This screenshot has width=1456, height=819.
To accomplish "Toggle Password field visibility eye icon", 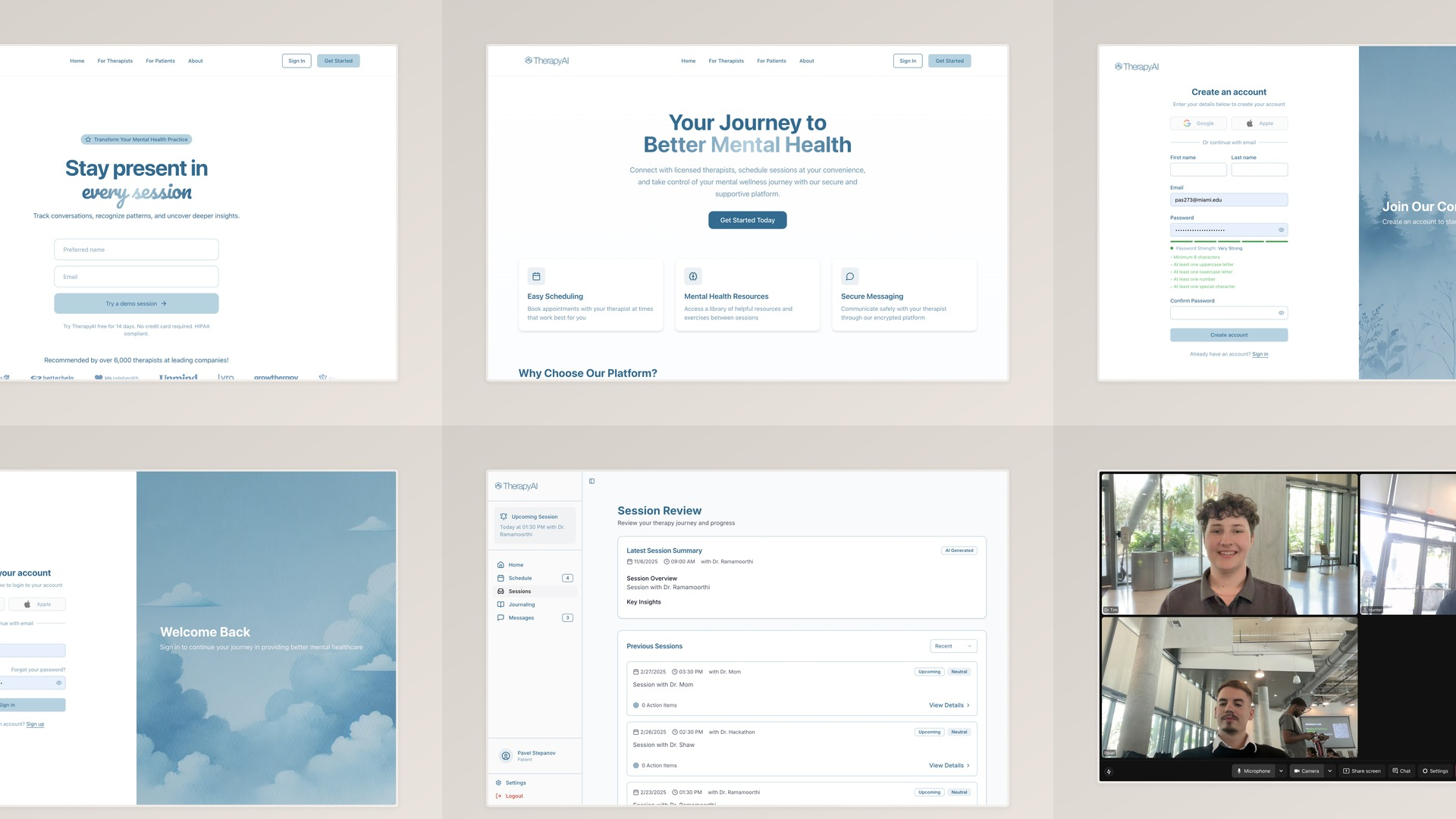I will (1281, 230).
